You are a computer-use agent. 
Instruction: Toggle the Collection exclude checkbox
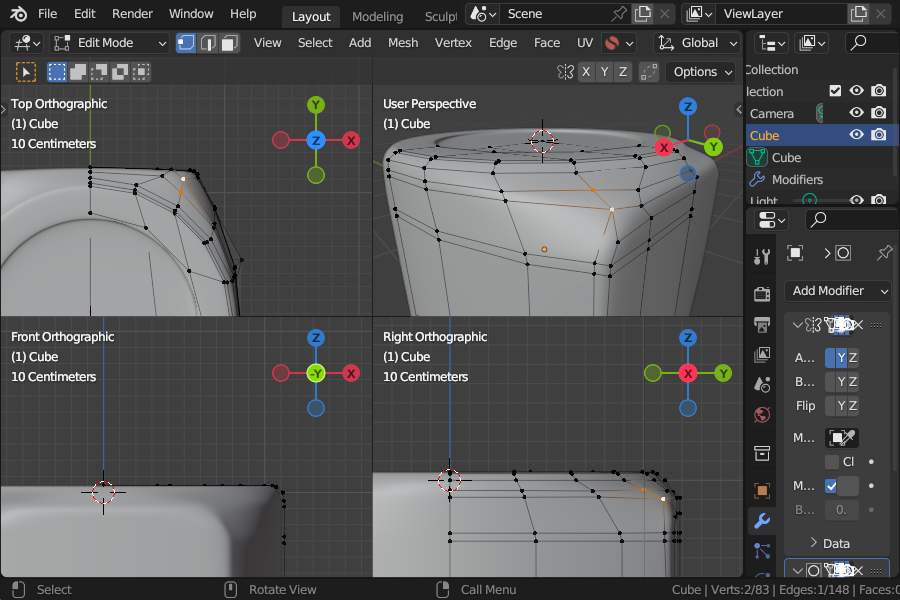(835, 91)
